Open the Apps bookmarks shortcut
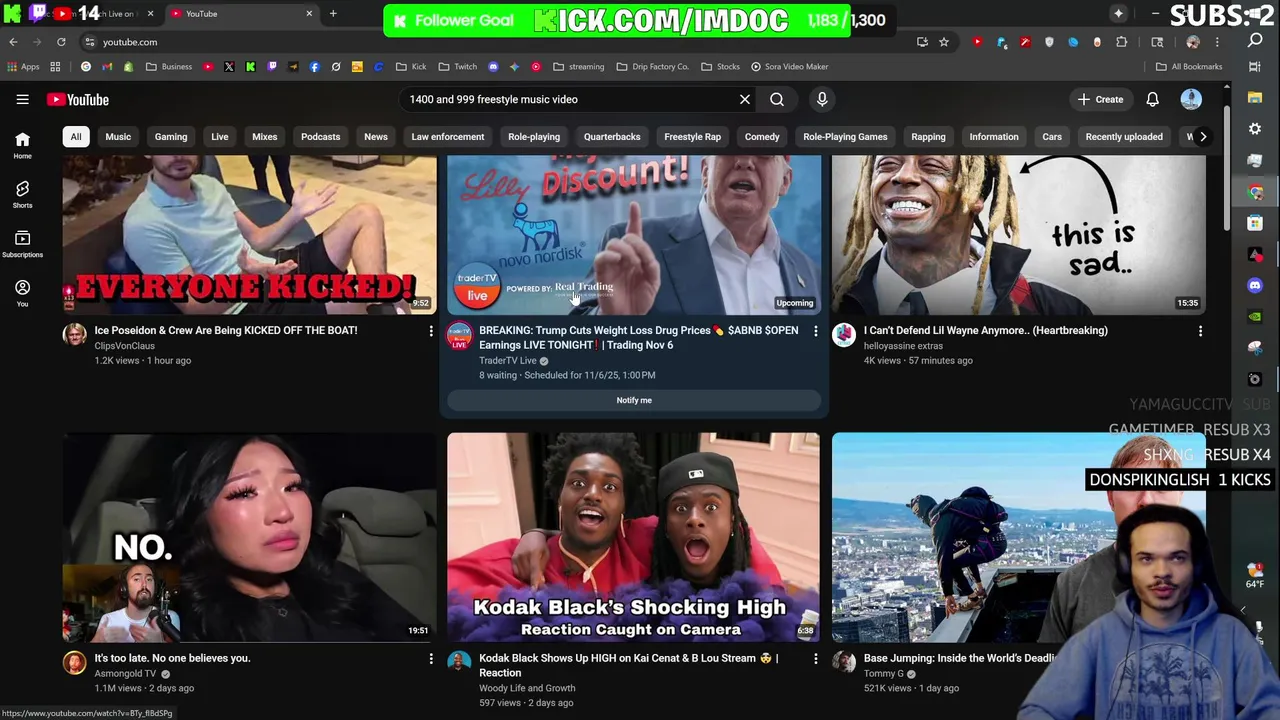1280x720 pixels. [x=23, y=67]
